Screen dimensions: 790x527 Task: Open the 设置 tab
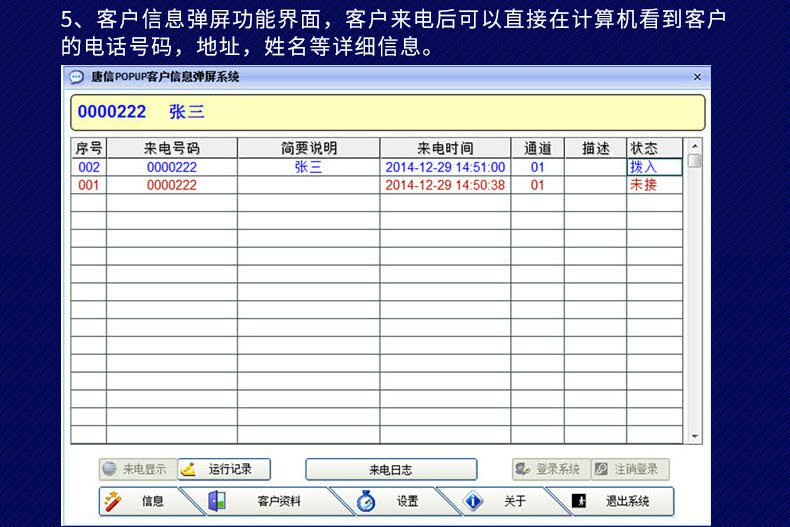click(x=396, y=501)
